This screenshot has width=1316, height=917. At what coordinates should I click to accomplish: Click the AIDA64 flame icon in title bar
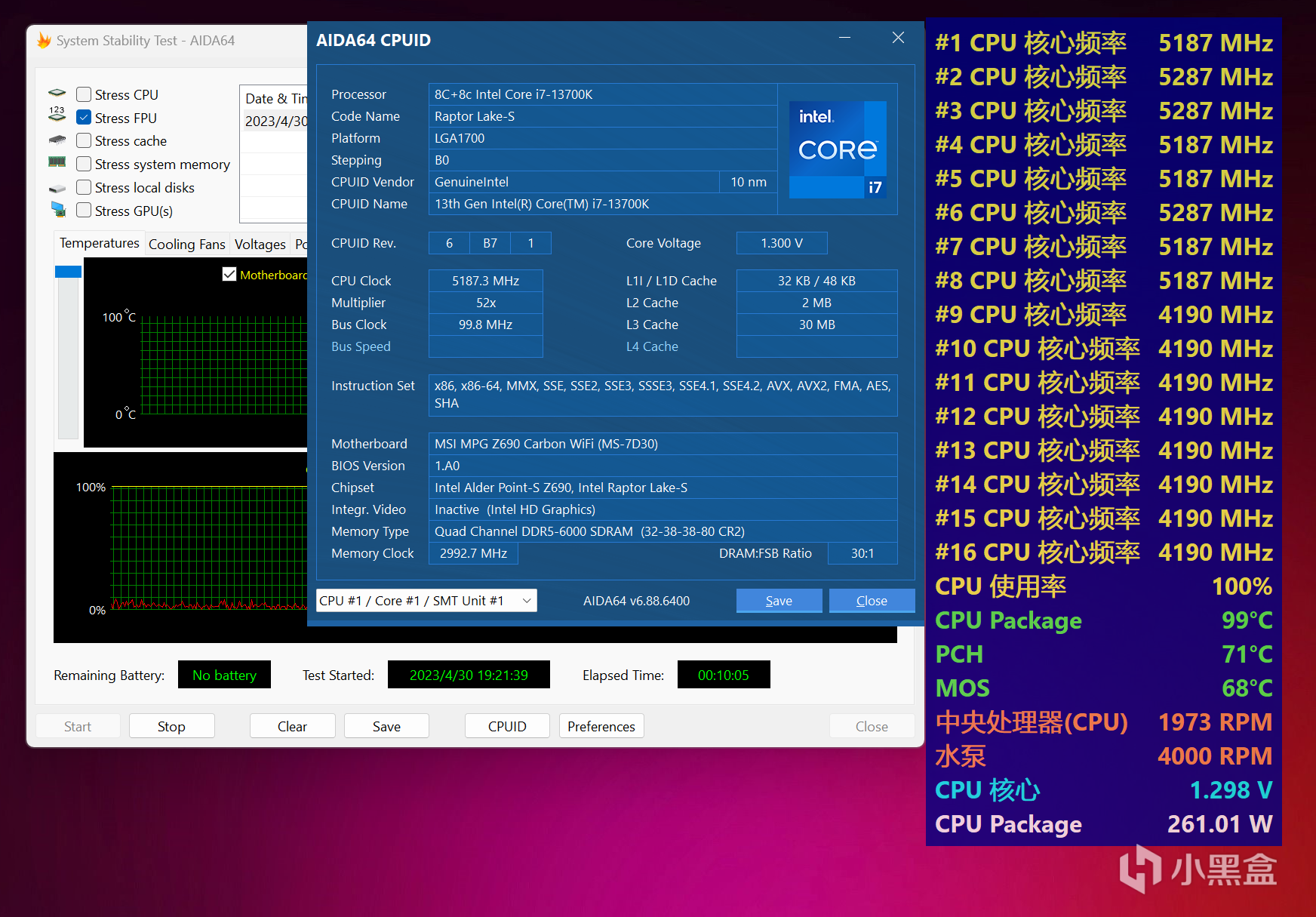pyautogui.click(x=45, y=41)
